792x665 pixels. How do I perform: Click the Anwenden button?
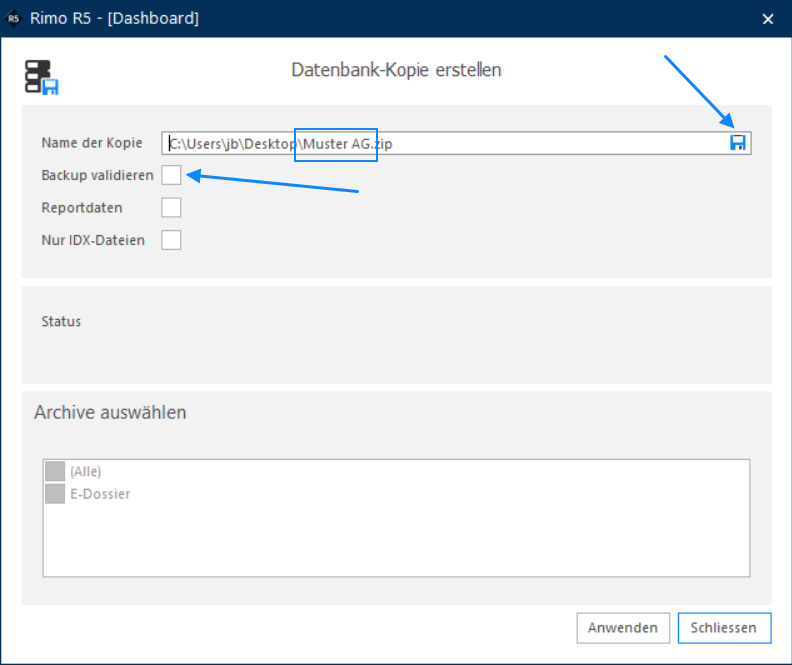[x=623, y=628]
